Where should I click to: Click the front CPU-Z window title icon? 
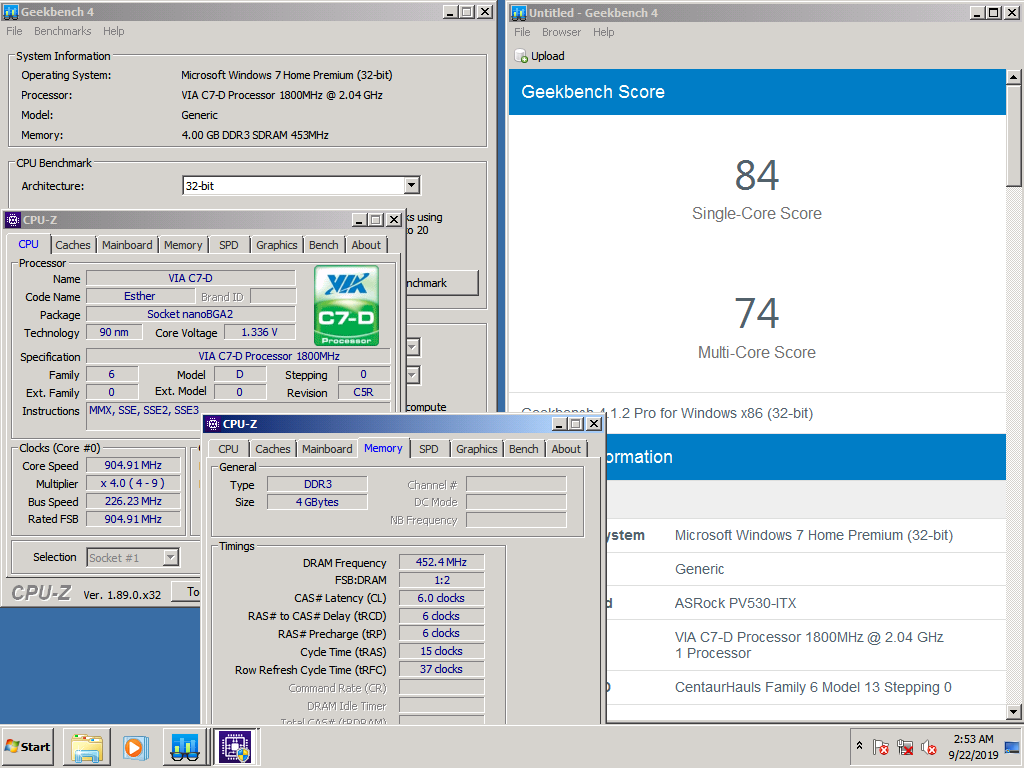pyautogui.click(x=213, y=424)
